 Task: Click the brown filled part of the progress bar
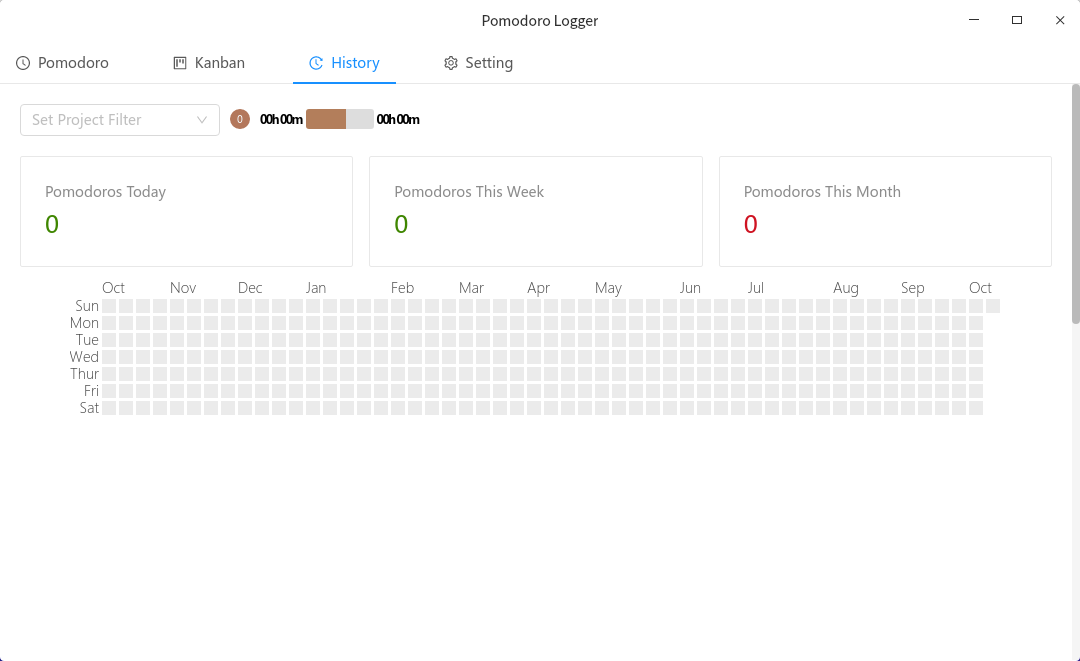pos(325,119)
